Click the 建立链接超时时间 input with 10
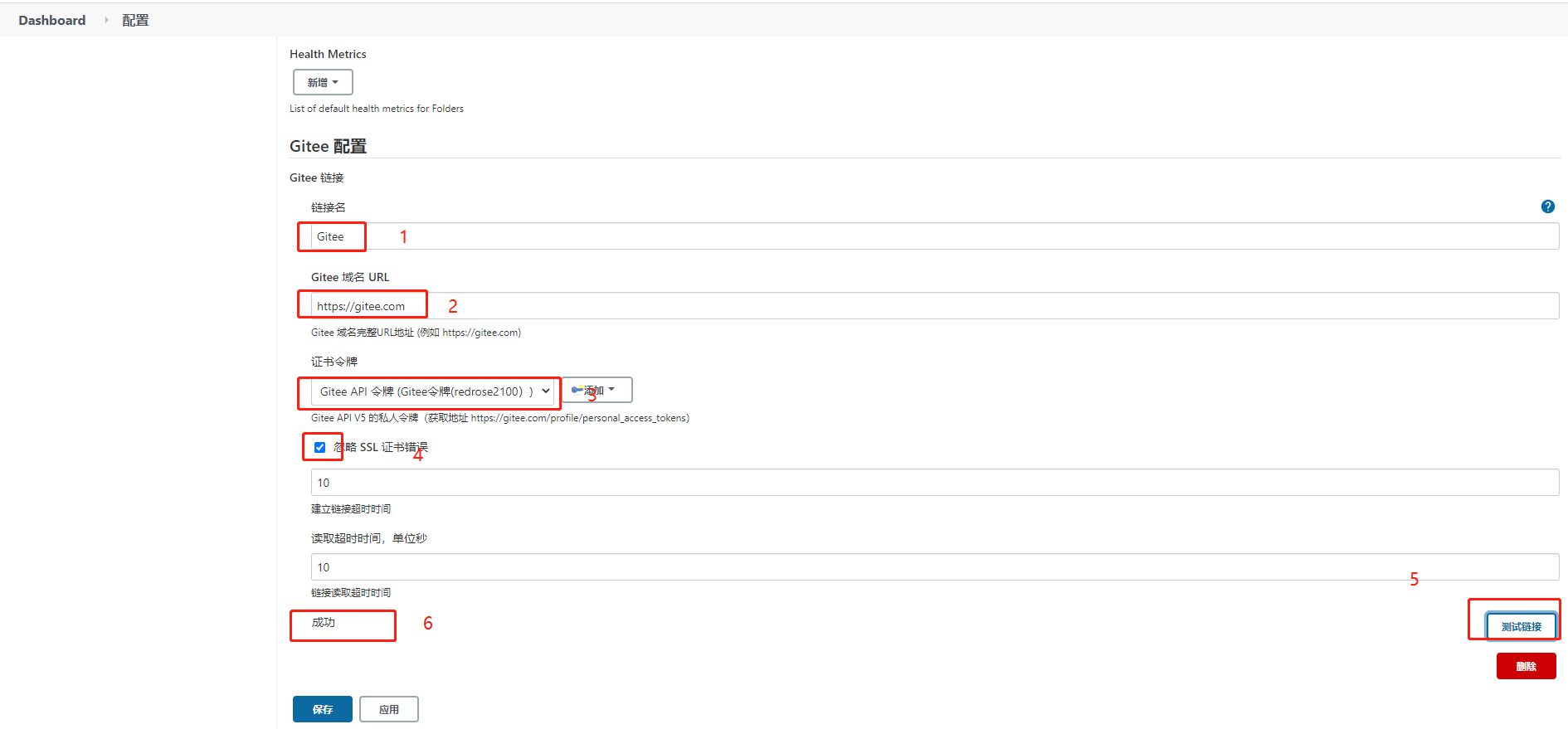The width and height of the screenshot is (1568, 729). pyautogui.click(x=935, y=483)
